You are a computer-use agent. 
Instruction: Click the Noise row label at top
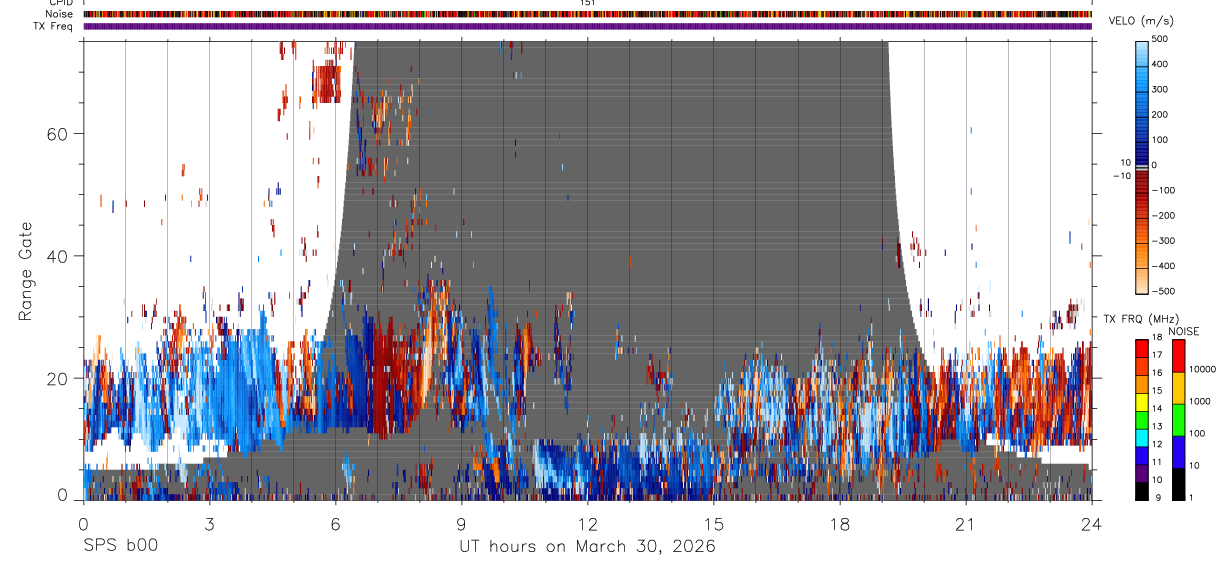pyautogui.click(x=60, y=15)
